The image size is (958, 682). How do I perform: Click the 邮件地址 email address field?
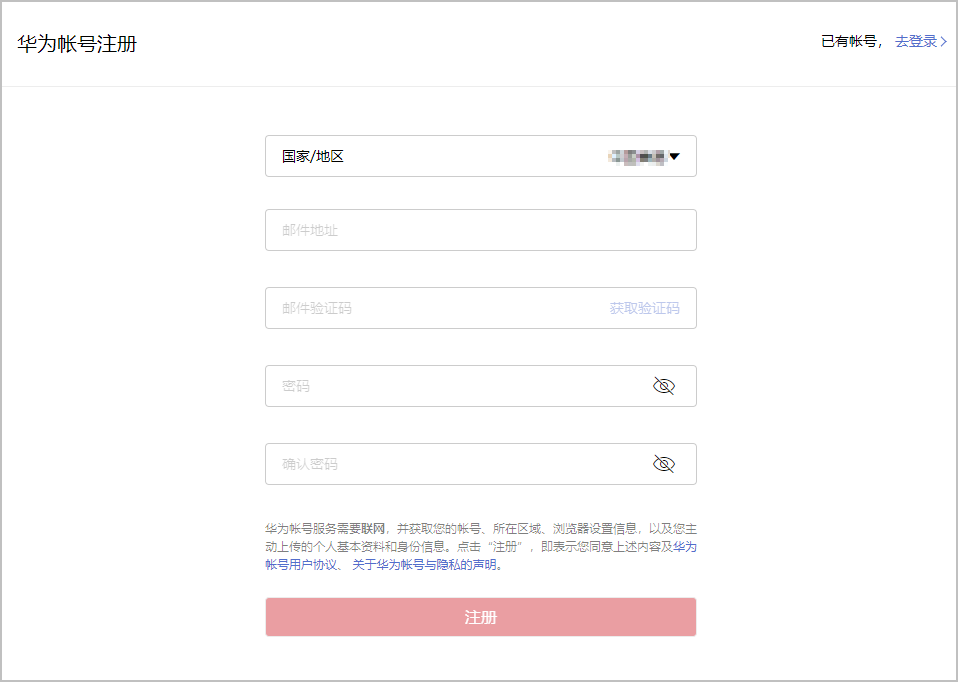(x=480, y=230)
